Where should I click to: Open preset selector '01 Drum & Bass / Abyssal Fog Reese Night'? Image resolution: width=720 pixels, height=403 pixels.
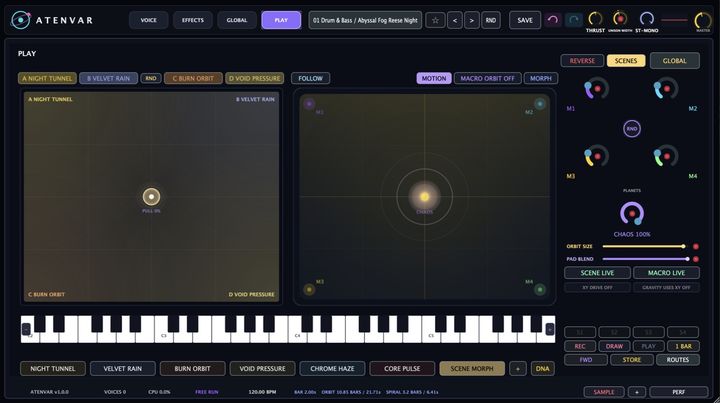(365, 20)
